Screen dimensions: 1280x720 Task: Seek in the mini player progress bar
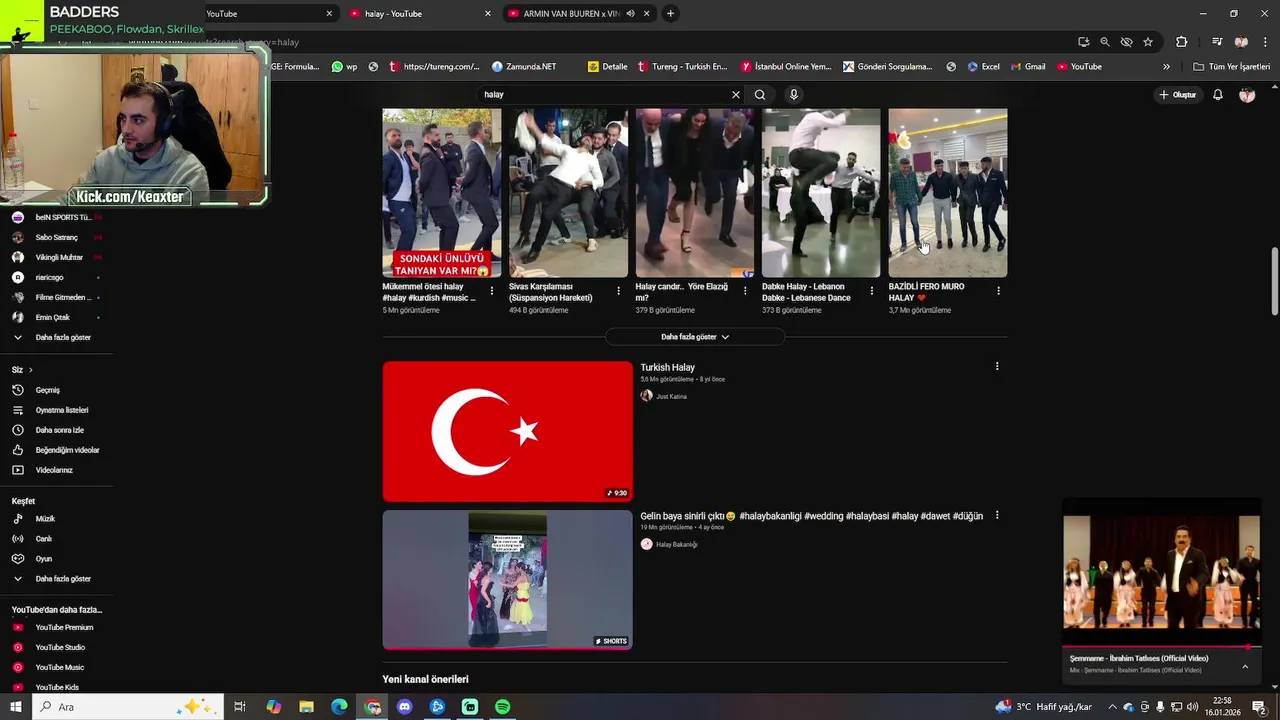pyautogui.click(x=1161, y=647)
